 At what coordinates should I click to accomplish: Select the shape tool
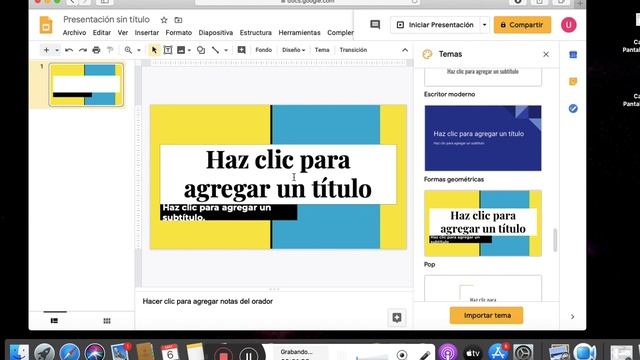point(201,50)
